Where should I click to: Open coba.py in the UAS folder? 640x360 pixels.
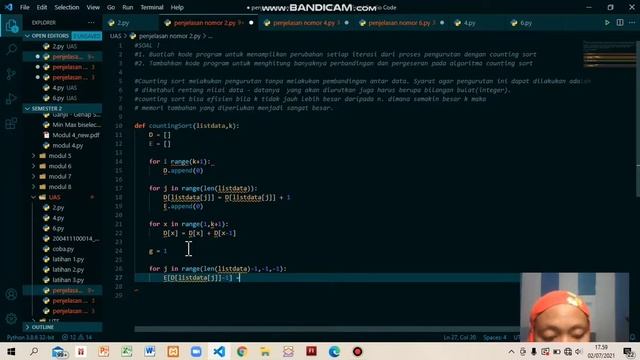click(x=63, y=249)
